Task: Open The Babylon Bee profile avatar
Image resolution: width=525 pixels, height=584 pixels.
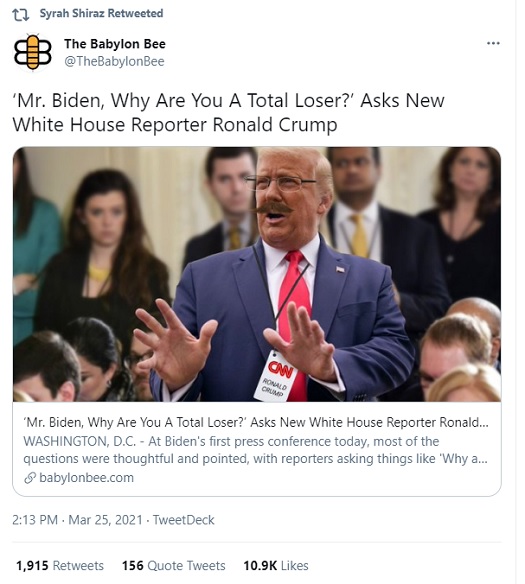Action: pyautogui.click(x=33, y=52)
